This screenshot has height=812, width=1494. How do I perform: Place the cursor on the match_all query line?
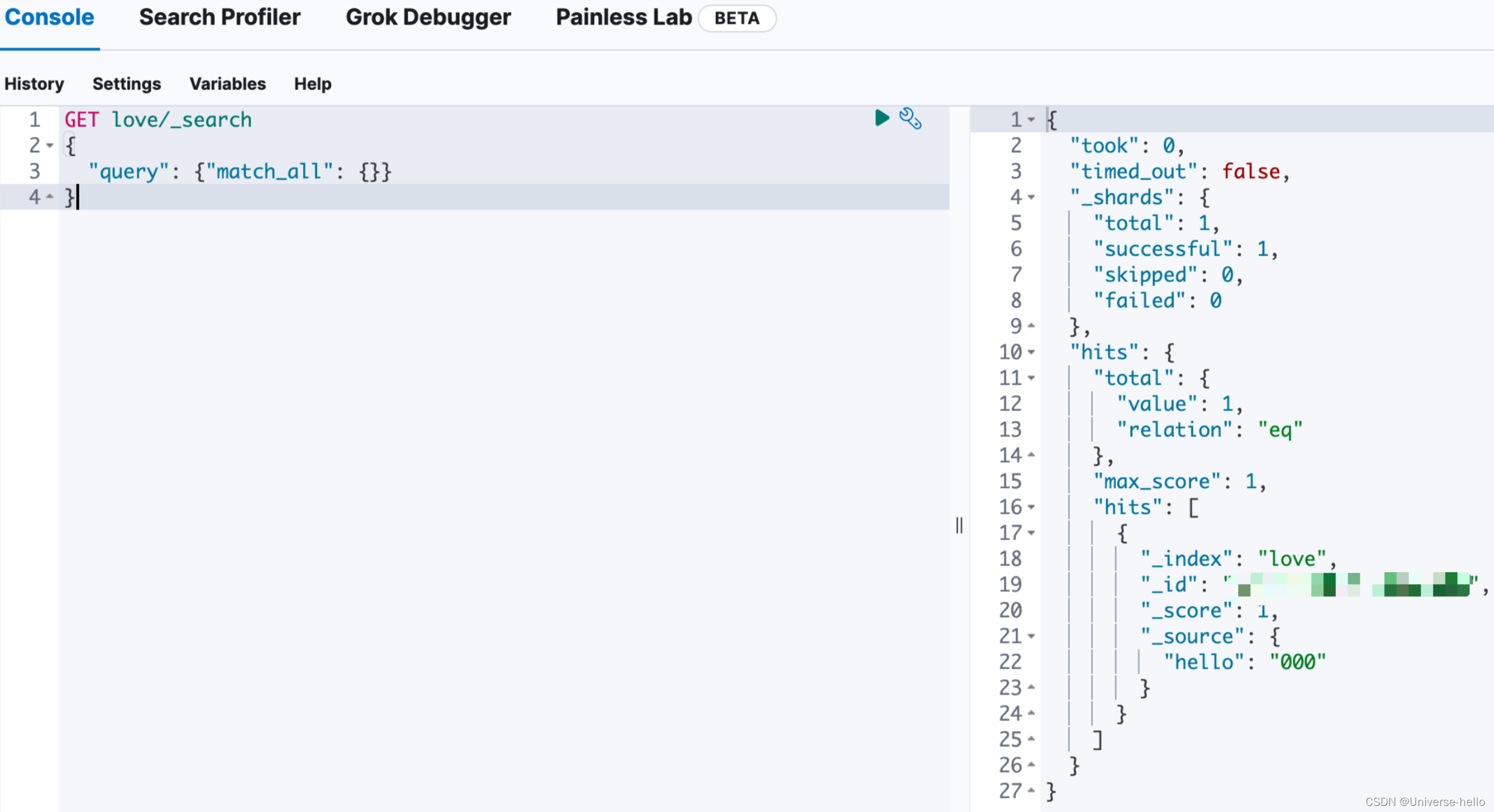(244, 171)
